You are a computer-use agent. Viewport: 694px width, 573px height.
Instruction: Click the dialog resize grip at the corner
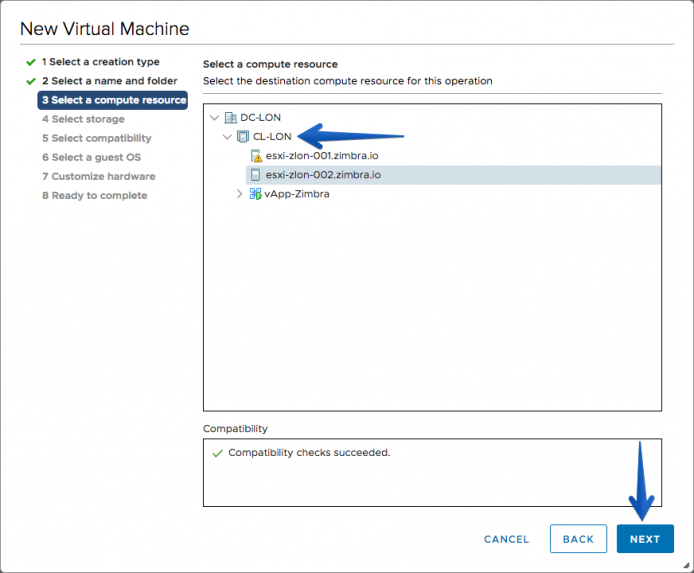[x=686, y=565]
